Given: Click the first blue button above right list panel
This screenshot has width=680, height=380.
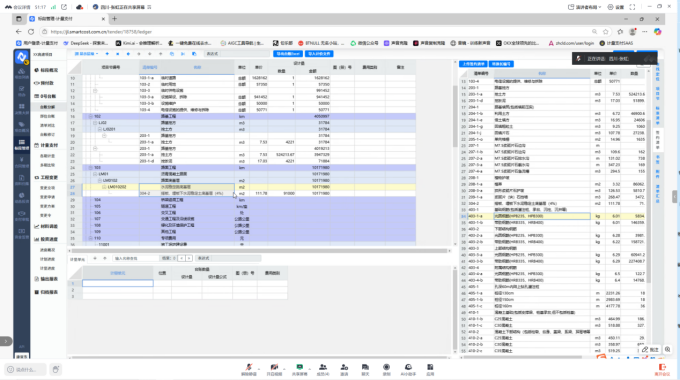Looking at the screenshot, I should (473, 64).
